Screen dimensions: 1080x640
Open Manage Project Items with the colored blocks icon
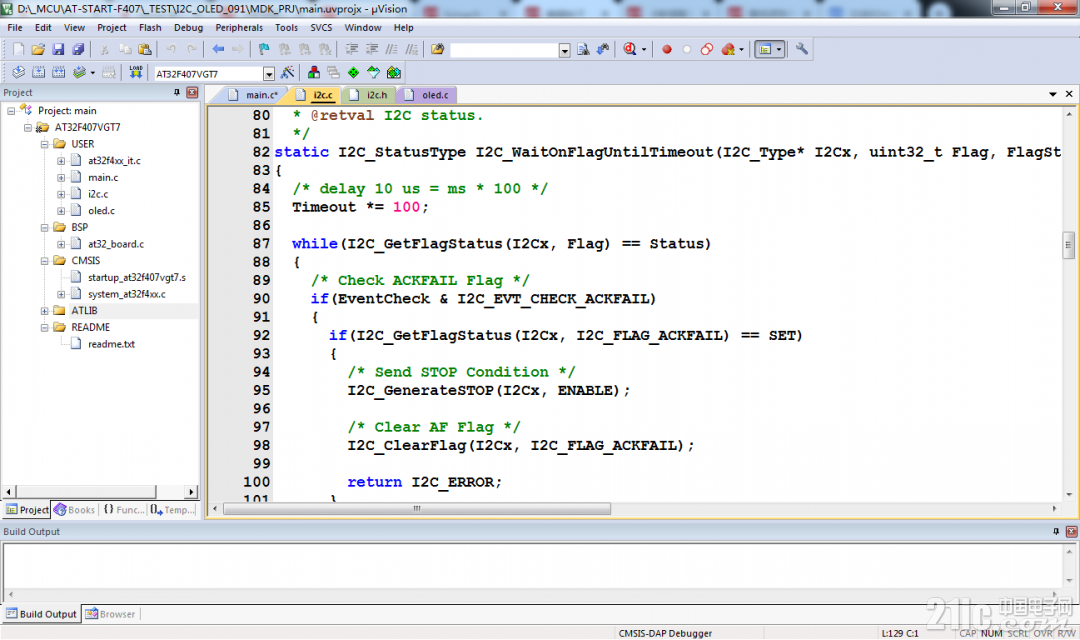pyautogui.click(x=313, y=72)
